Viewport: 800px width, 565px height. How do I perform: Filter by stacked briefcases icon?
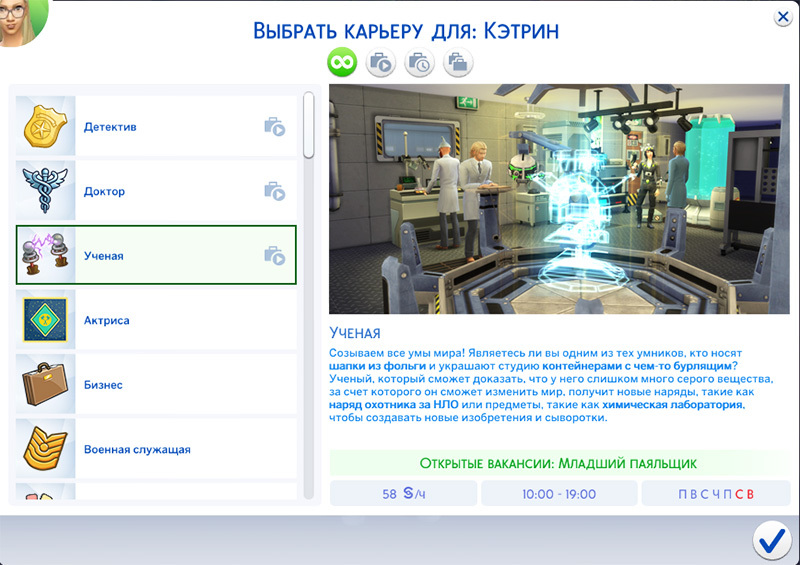tap(458, 63)
